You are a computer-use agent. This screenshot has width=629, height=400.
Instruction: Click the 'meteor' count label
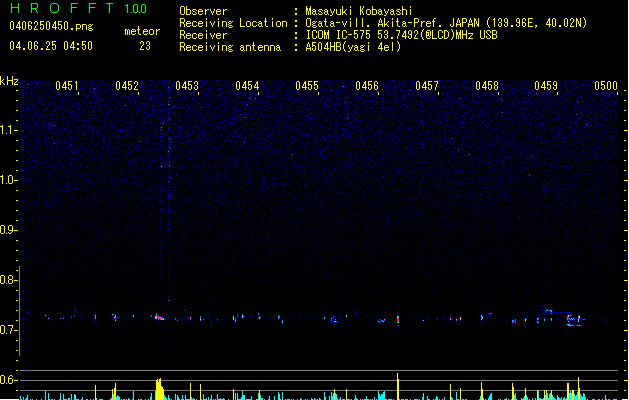[x=142, y=31]
